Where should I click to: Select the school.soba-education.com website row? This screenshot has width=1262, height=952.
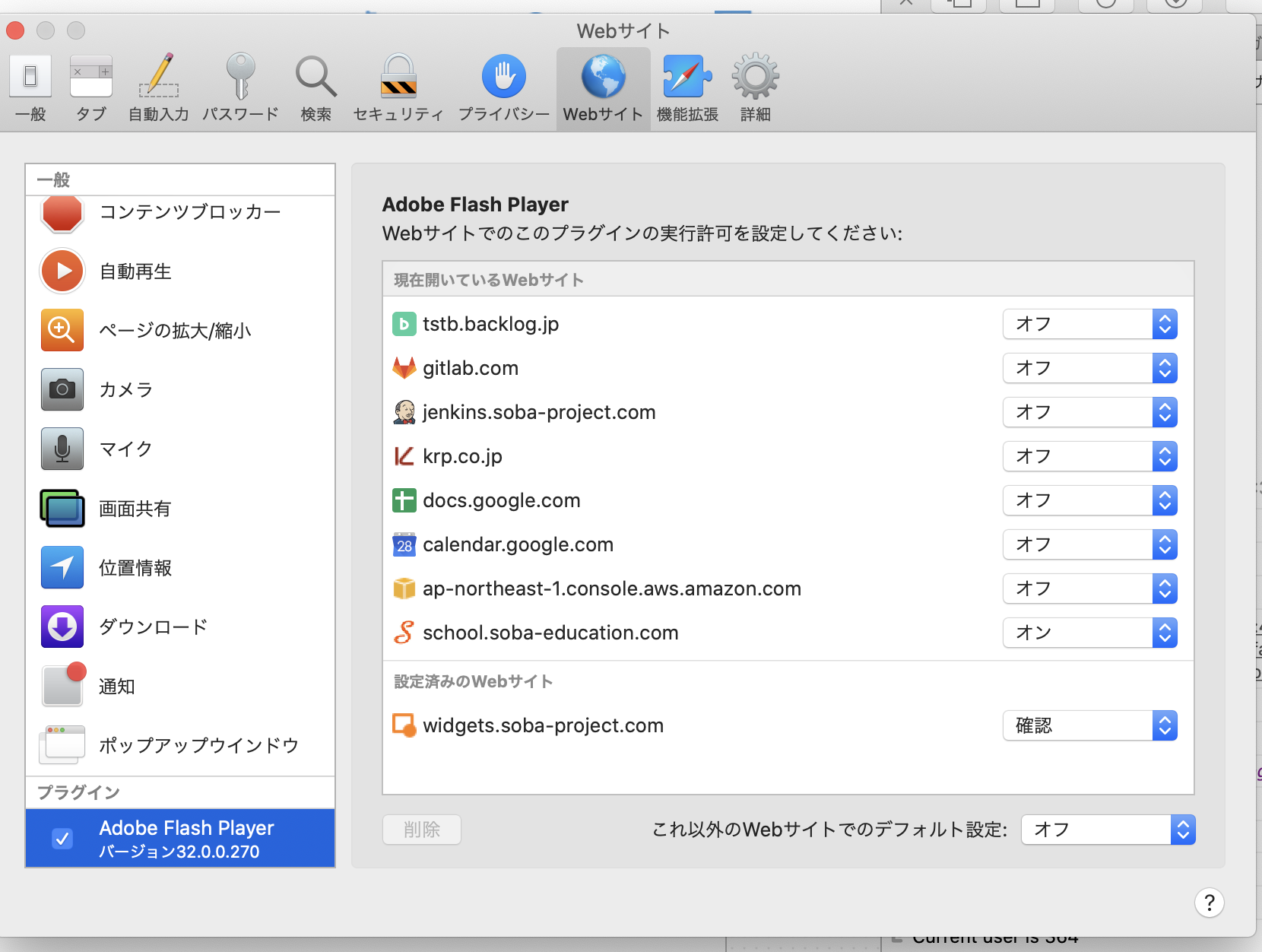click(x=788, y=633)
